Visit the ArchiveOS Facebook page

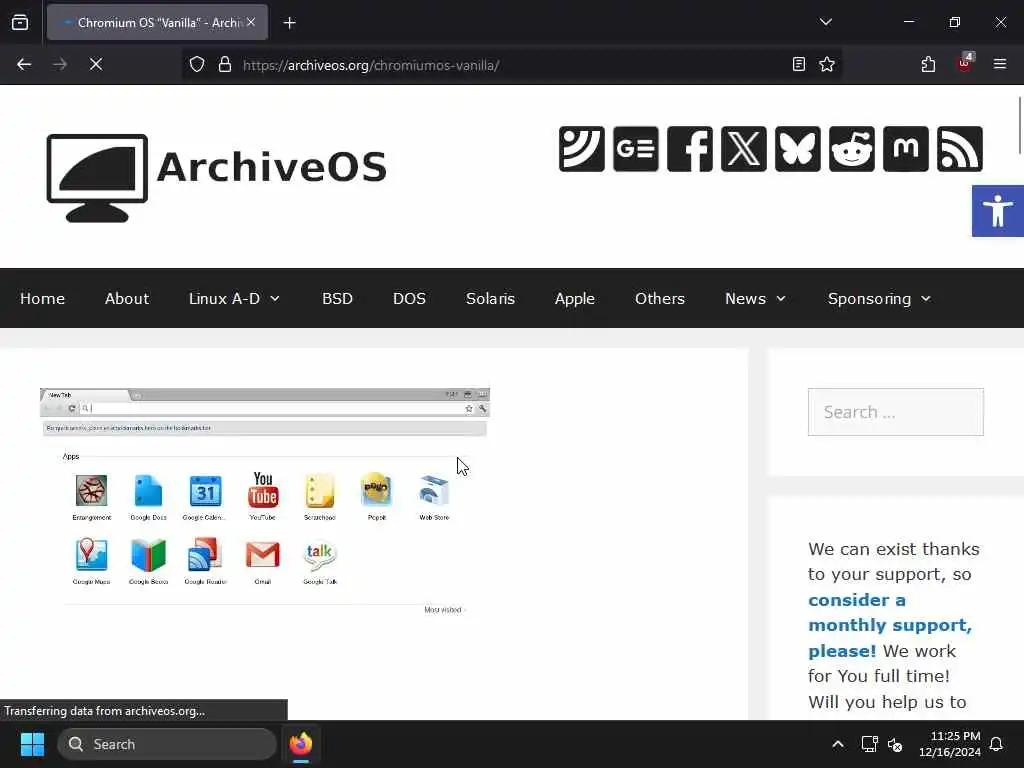click(x=690, y=149)
